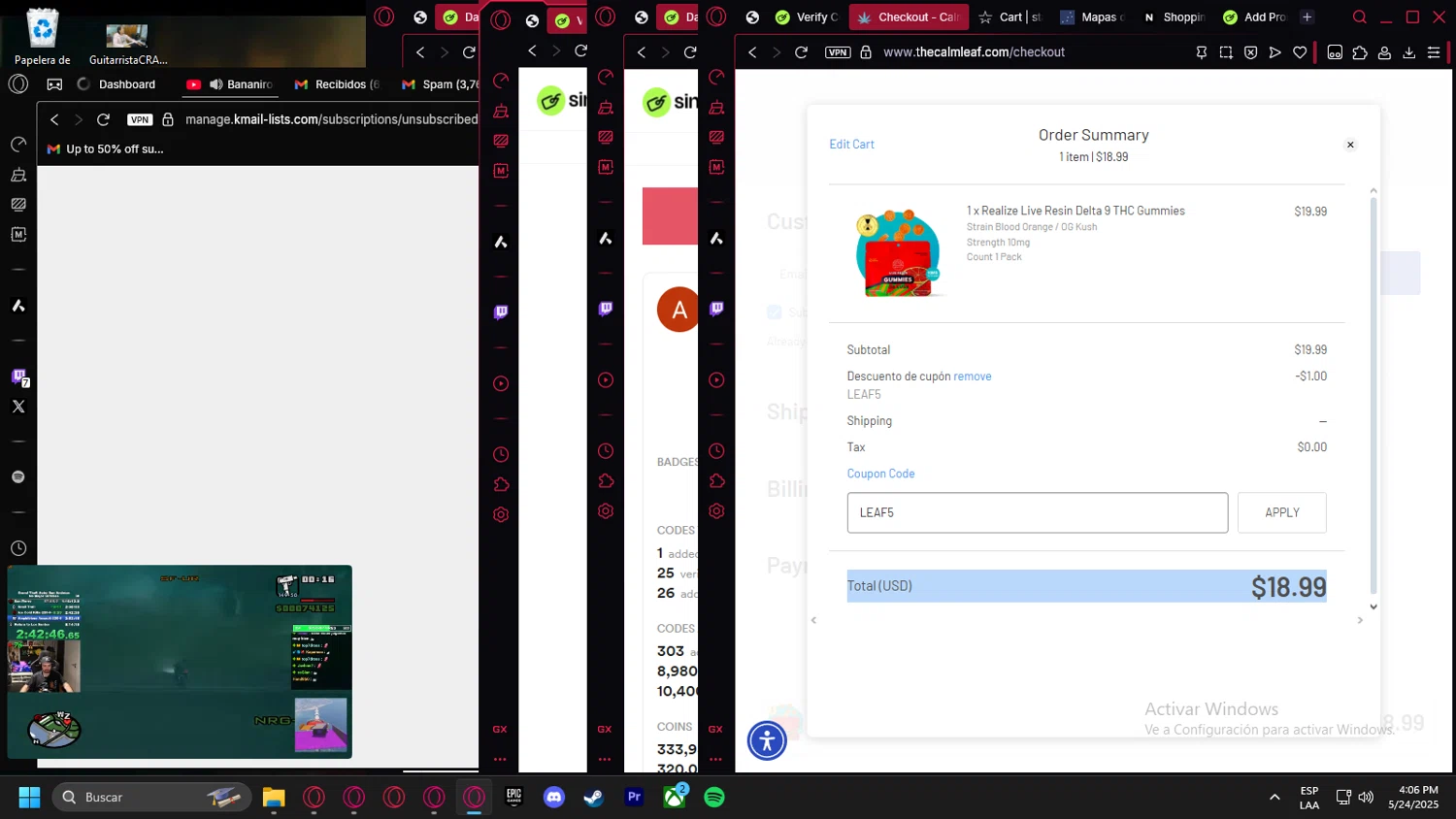Open sidebar settings gear in the checkout window

pos(716,510)
